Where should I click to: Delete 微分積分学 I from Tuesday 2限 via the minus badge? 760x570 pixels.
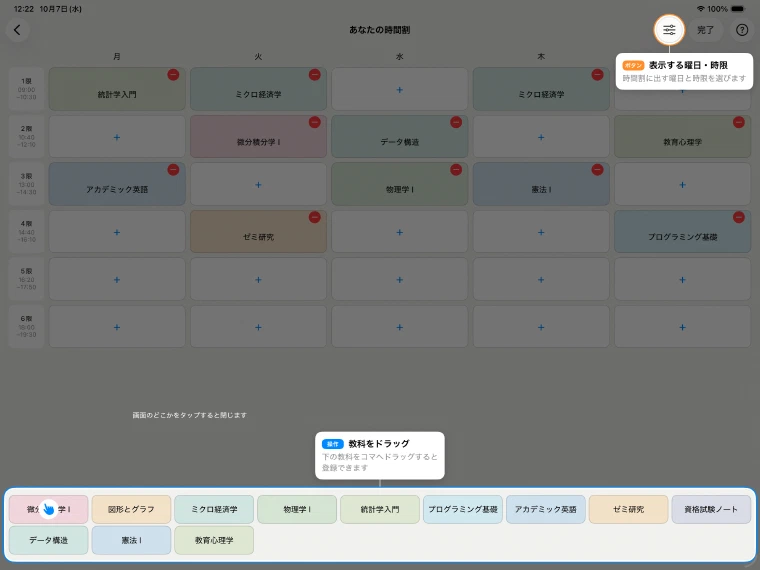tap(315, 122)
